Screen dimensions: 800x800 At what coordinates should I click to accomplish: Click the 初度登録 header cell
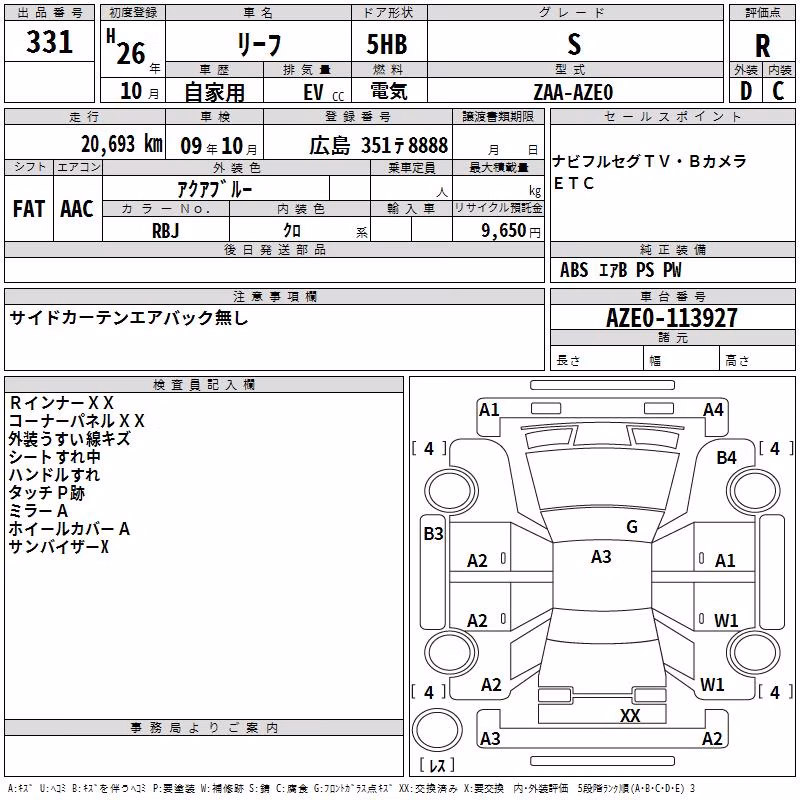point(133,13)
